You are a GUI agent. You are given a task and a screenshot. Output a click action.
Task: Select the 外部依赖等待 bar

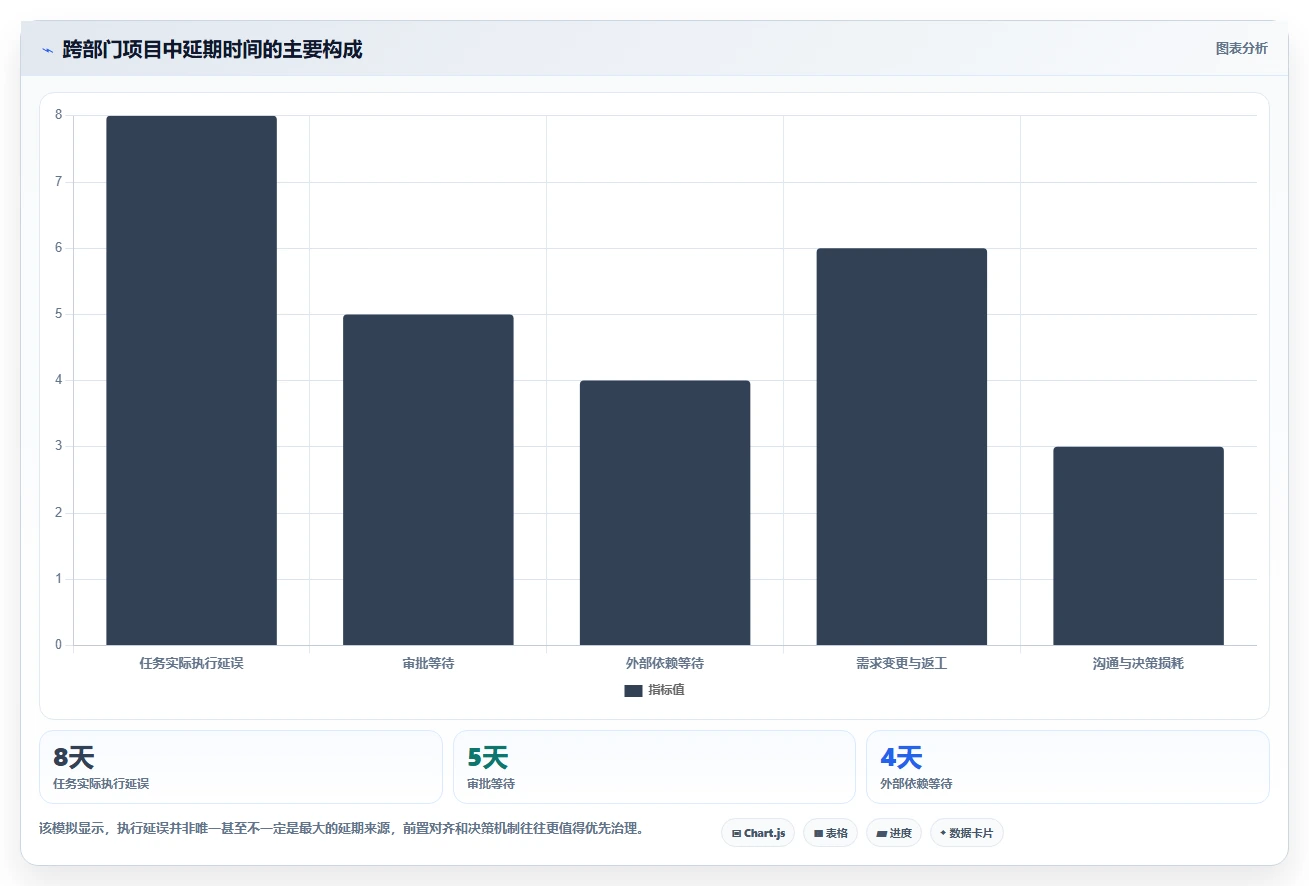tap(665, 513)
